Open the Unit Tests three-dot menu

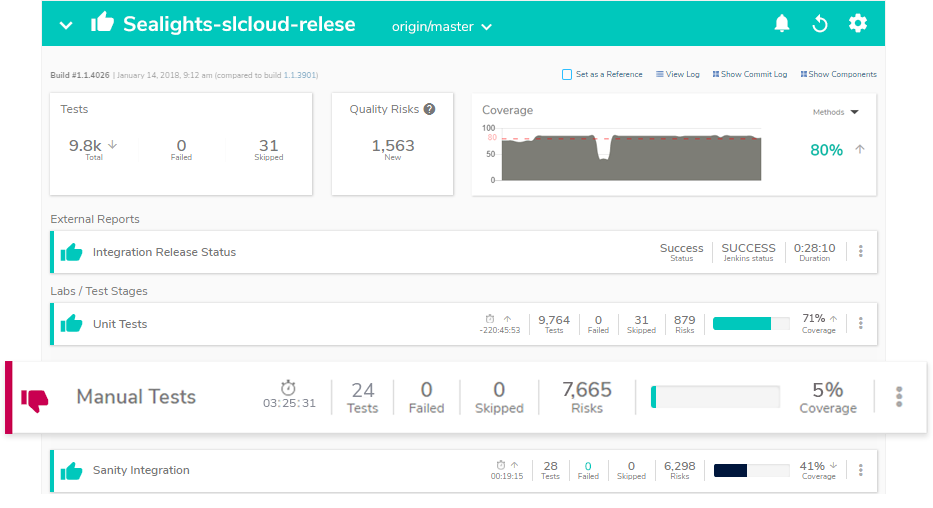click(x=860, y=323)
